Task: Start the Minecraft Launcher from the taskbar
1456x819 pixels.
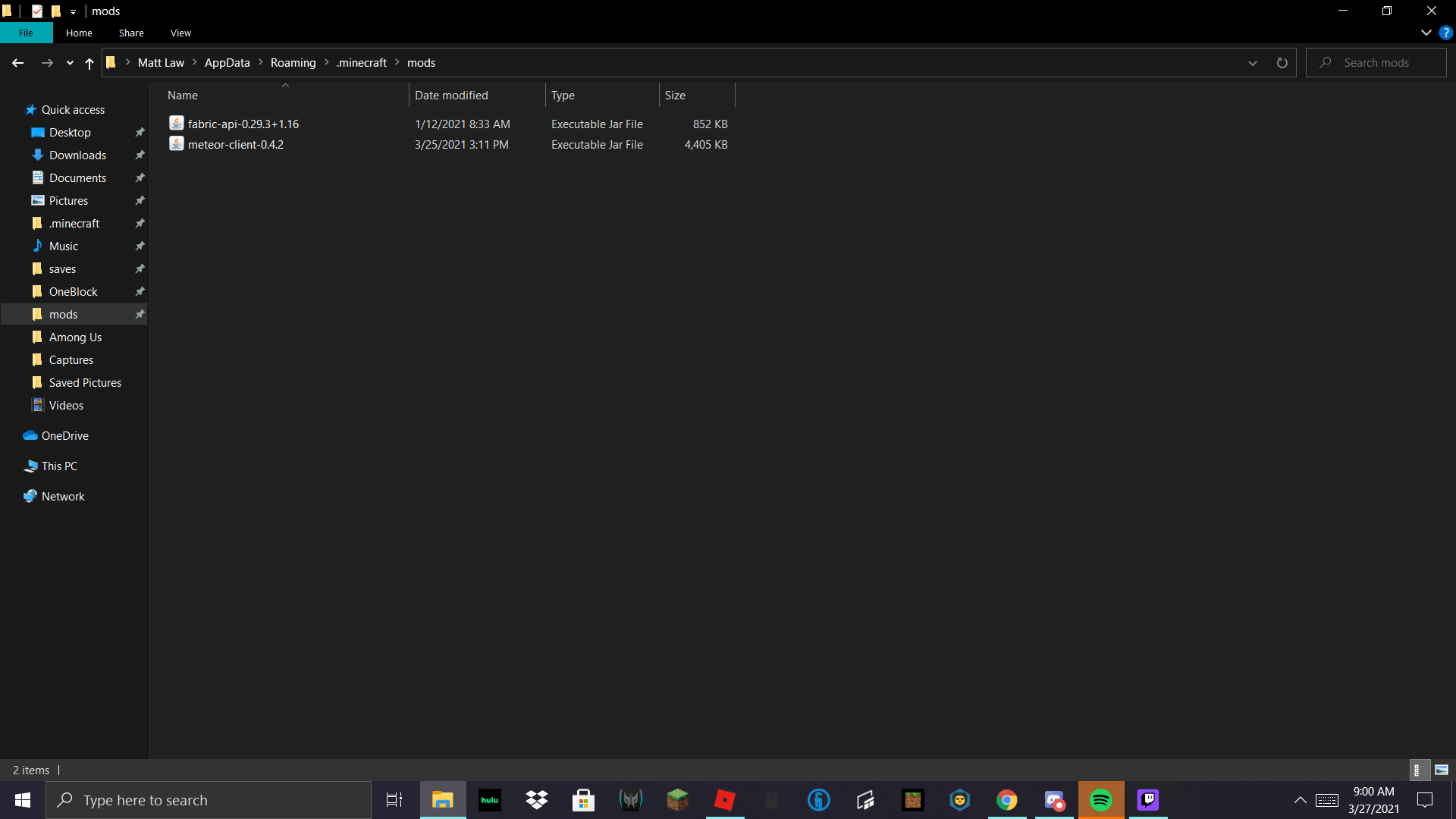Action: [x=677, y=799]
